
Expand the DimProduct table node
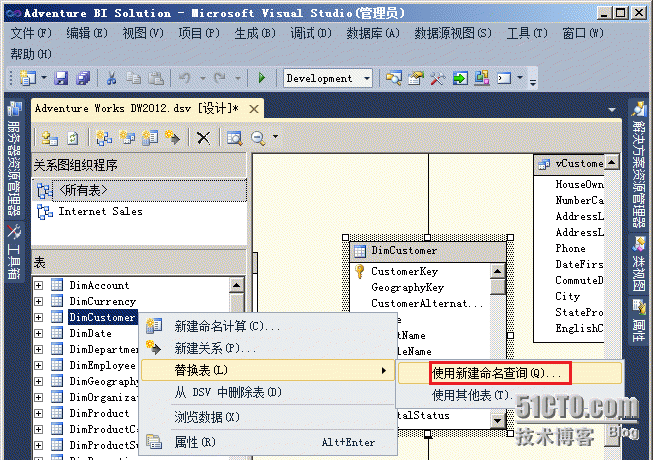tap(39, 413)
